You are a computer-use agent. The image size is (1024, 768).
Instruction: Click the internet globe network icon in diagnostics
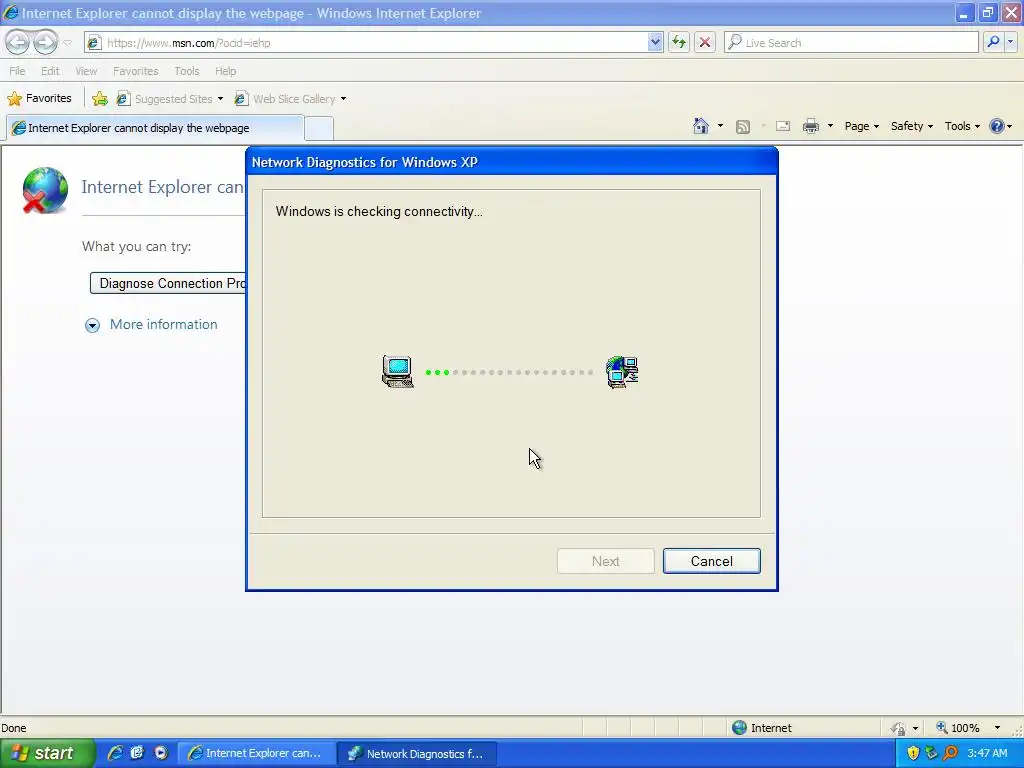coord(622,372)
